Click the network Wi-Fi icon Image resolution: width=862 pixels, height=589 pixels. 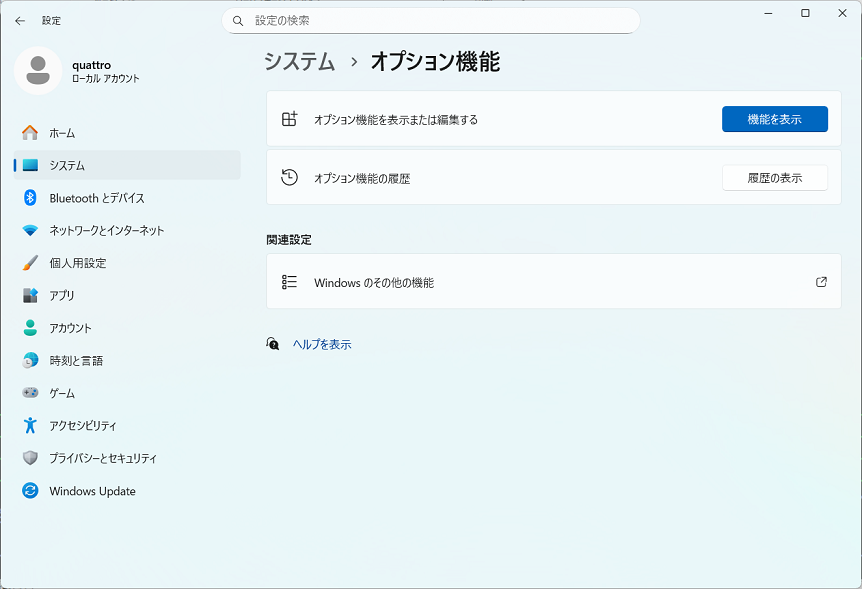coord(30,230)
